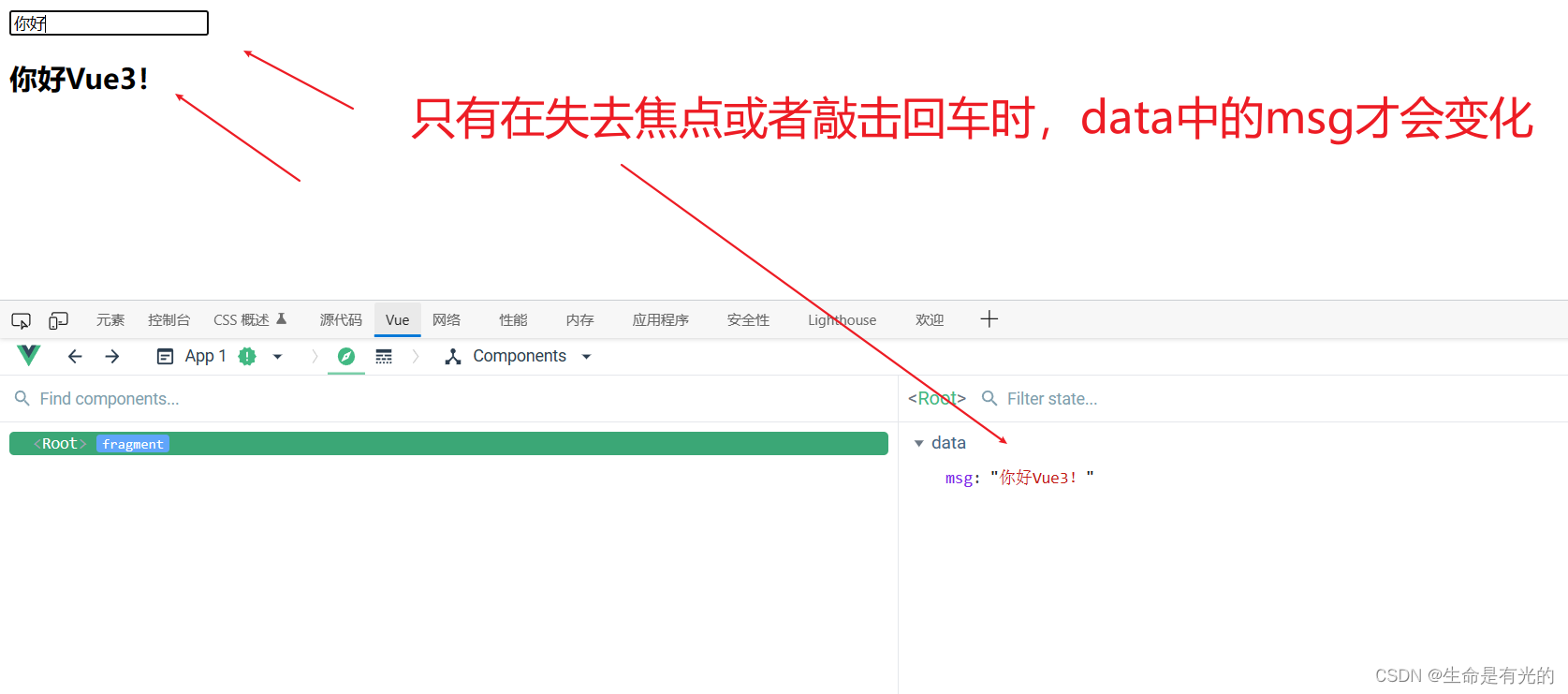Image resolution: width=1568 pixels, height=694 pixels.
Task: Collapse the data section triangle
Action: tap(919, 443)
